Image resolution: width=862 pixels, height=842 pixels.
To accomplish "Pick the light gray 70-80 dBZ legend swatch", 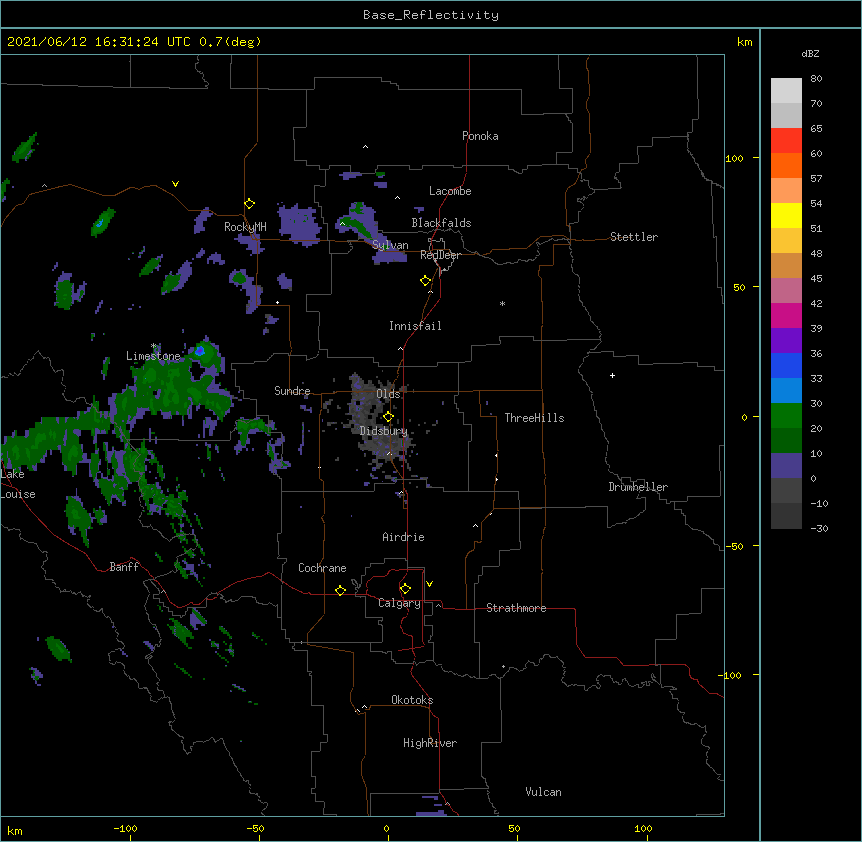I will pyautogui.click(x=786, y=91).
